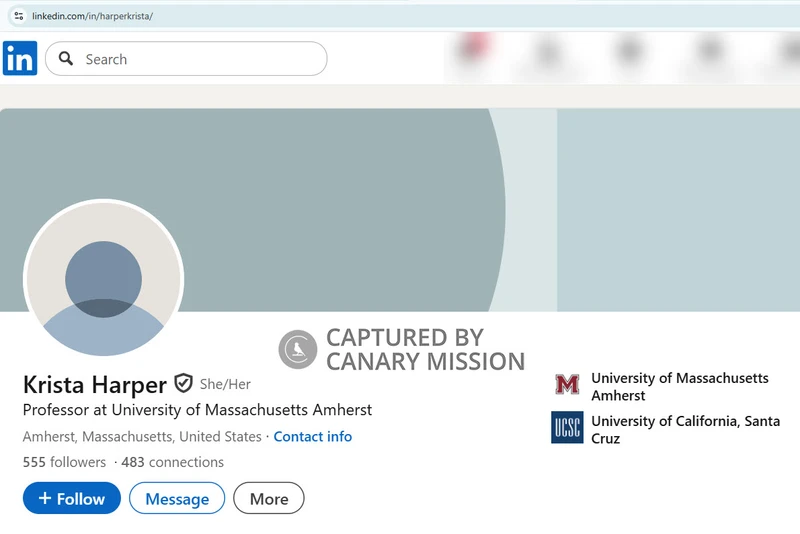Click the Krista Harper name heading
Screen dimensions: 800x534
[x=95, y=385]
